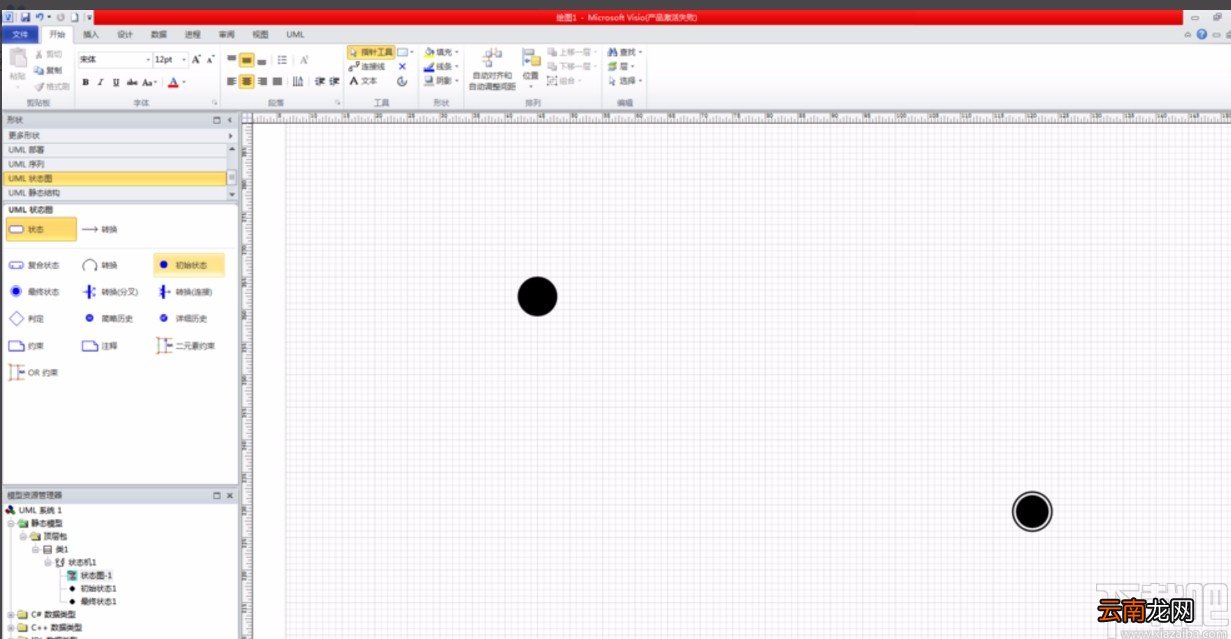Activate the 连接线 Connector tool
1231x639 pixels.
point(366,66)
